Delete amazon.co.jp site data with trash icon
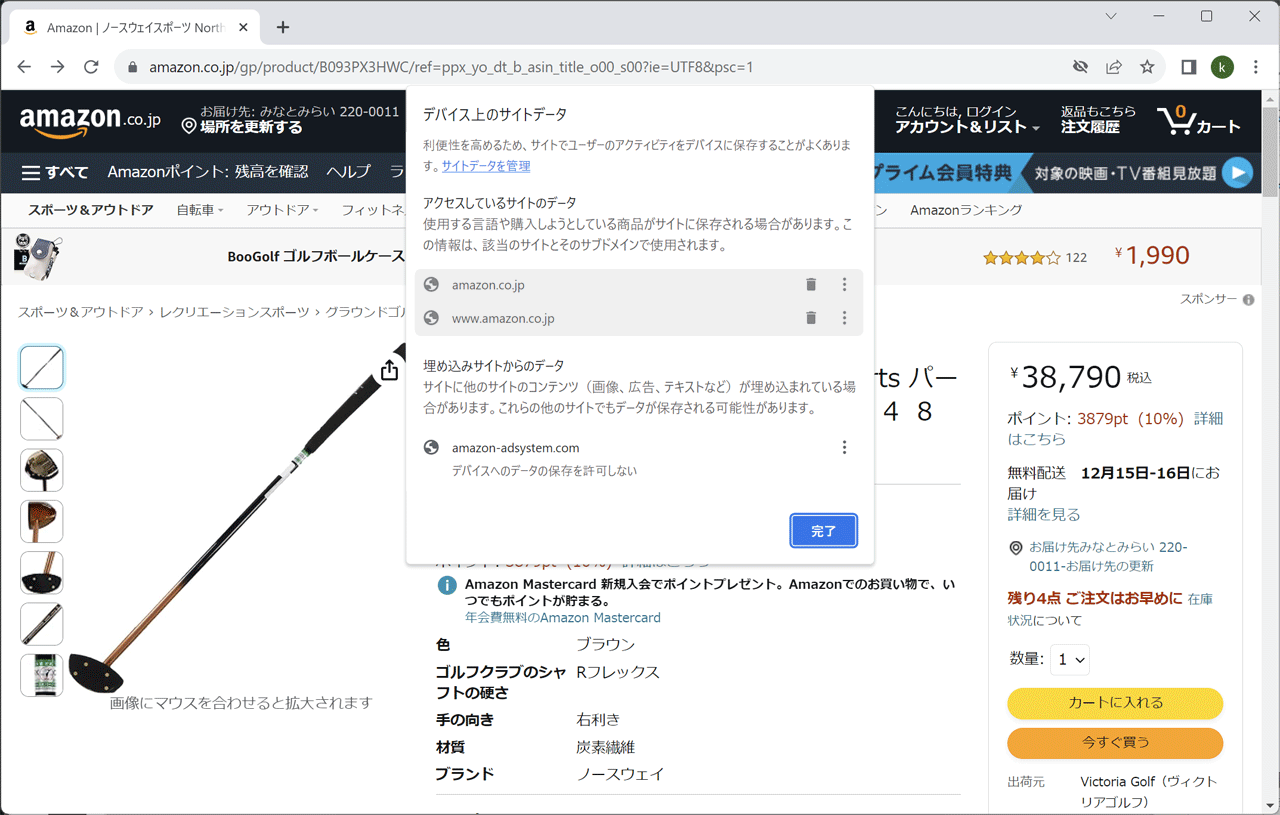 (x=811, y=285)
